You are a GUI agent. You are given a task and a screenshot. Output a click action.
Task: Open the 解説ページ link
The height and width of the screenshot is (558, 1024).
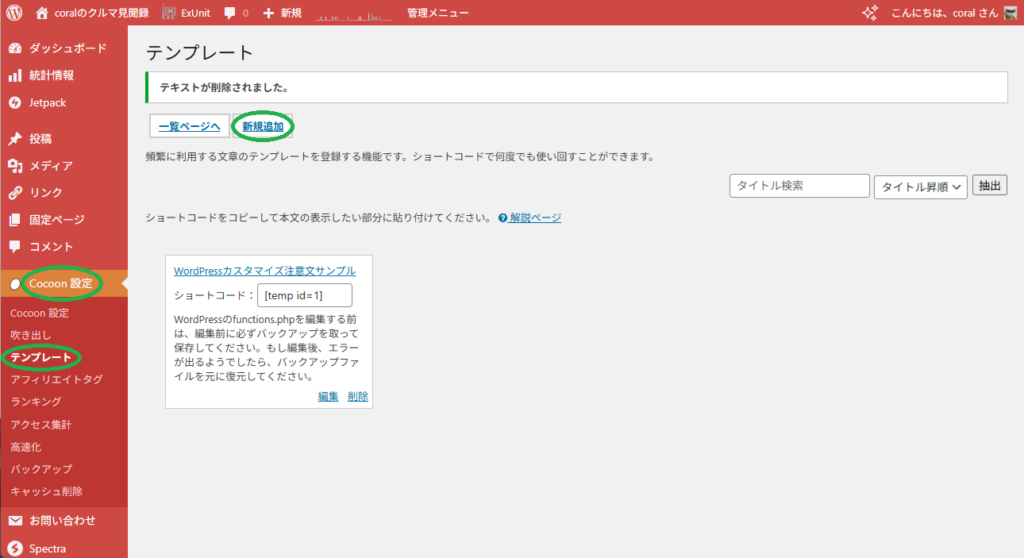click(535, 218)
